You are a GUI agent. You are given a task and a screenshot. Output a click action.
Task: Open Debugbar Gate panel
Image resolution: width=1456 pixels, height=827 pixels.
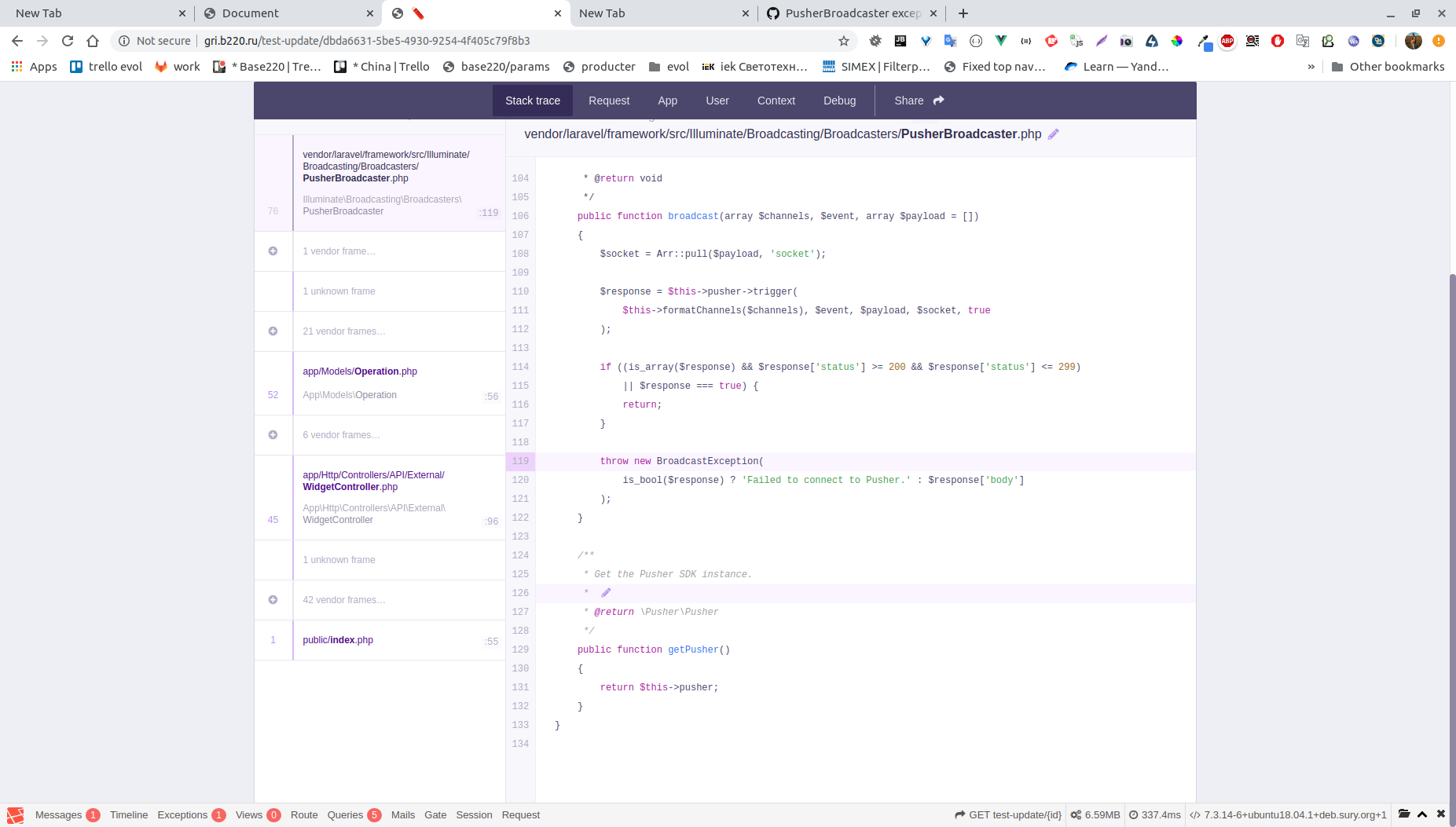pos(435,815)
